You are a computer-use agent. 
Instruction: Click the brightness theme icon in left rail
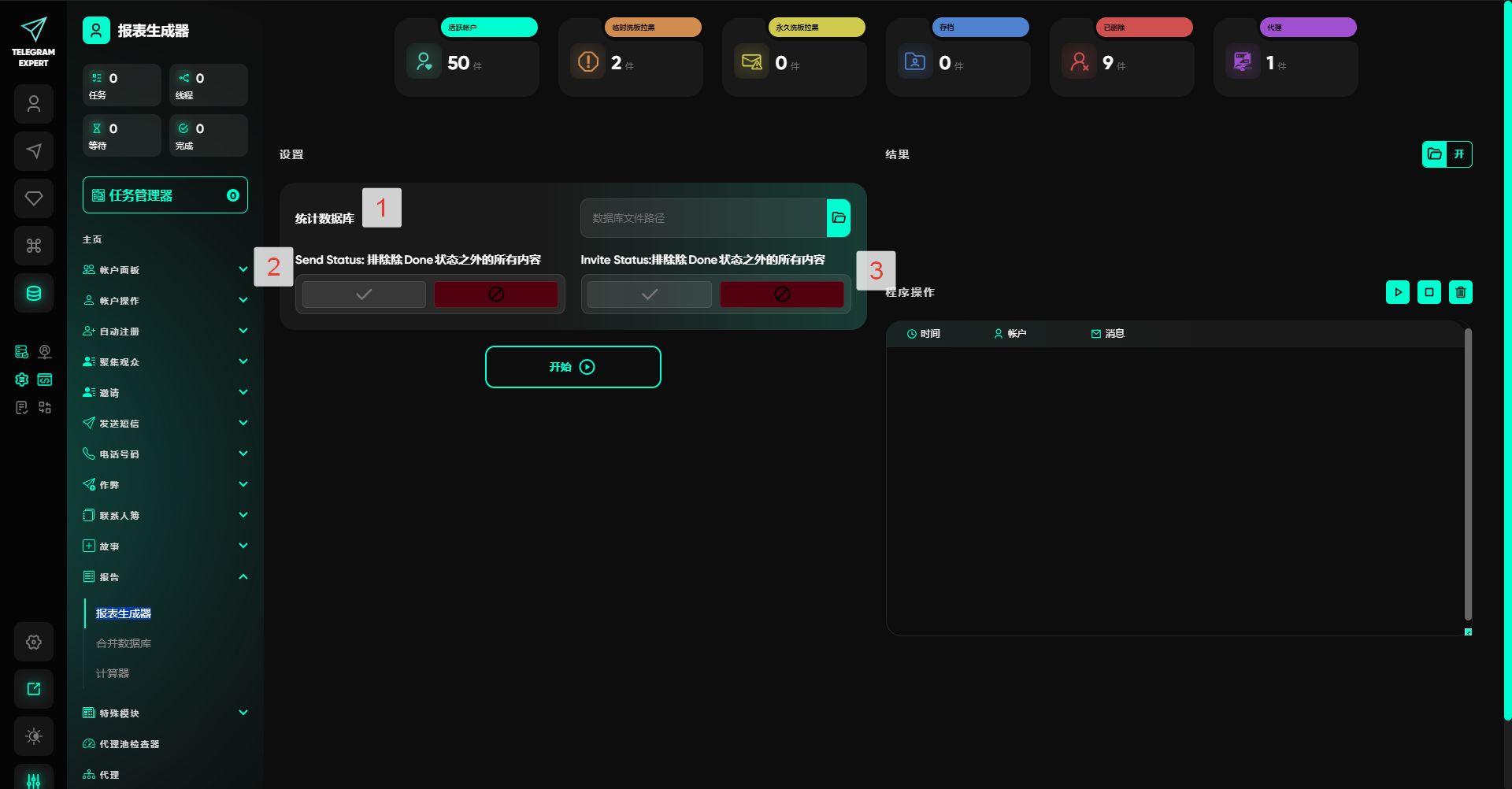point(34,736)
